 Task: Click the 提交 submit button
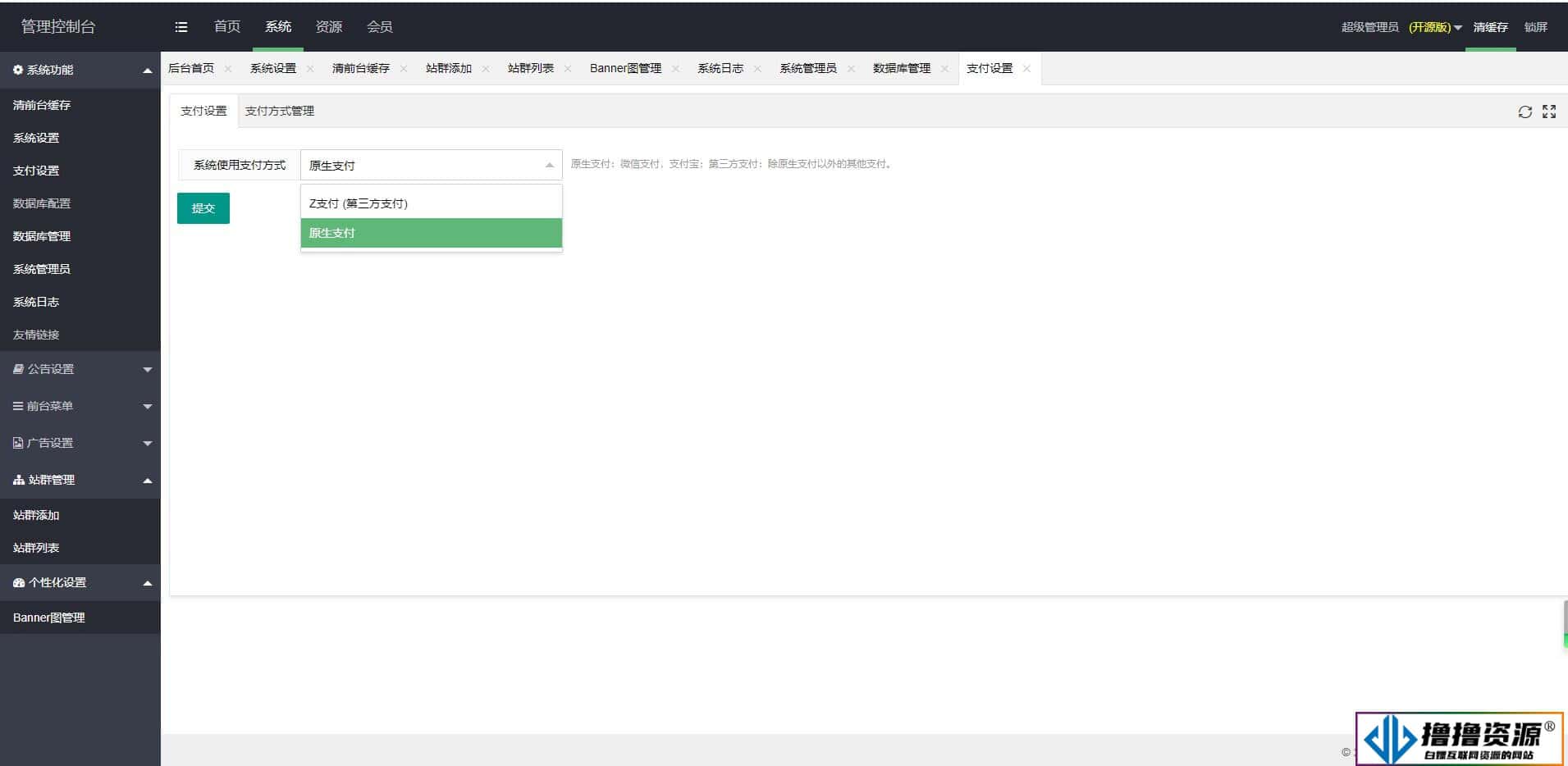coord(203,208)
